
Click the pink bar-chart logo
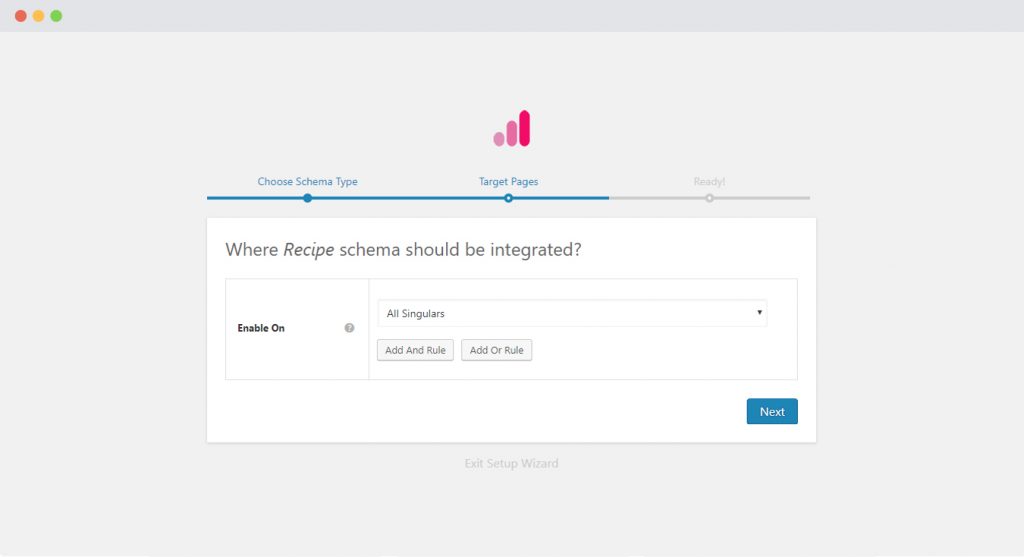(511, 129)
